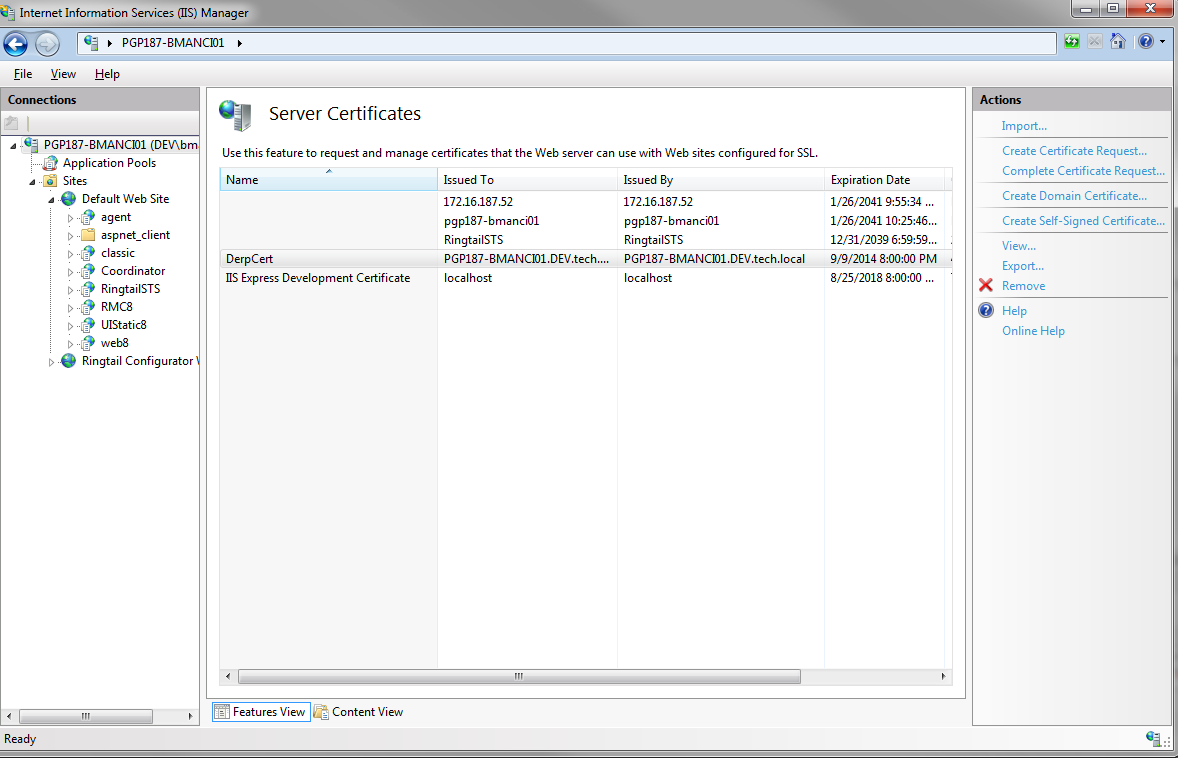Click the classic application icon
Screen dimensions: 1178x758
[x=88, y=253]
